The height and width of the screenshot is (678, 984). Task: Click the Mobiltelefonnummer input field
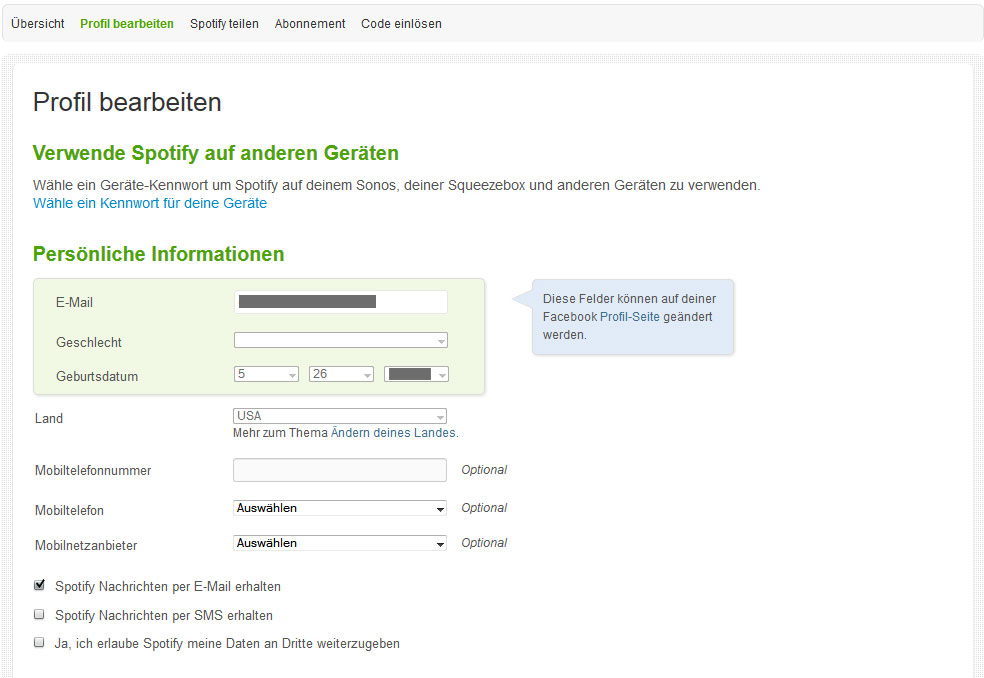pyautogui.click(x=340, y=470)
